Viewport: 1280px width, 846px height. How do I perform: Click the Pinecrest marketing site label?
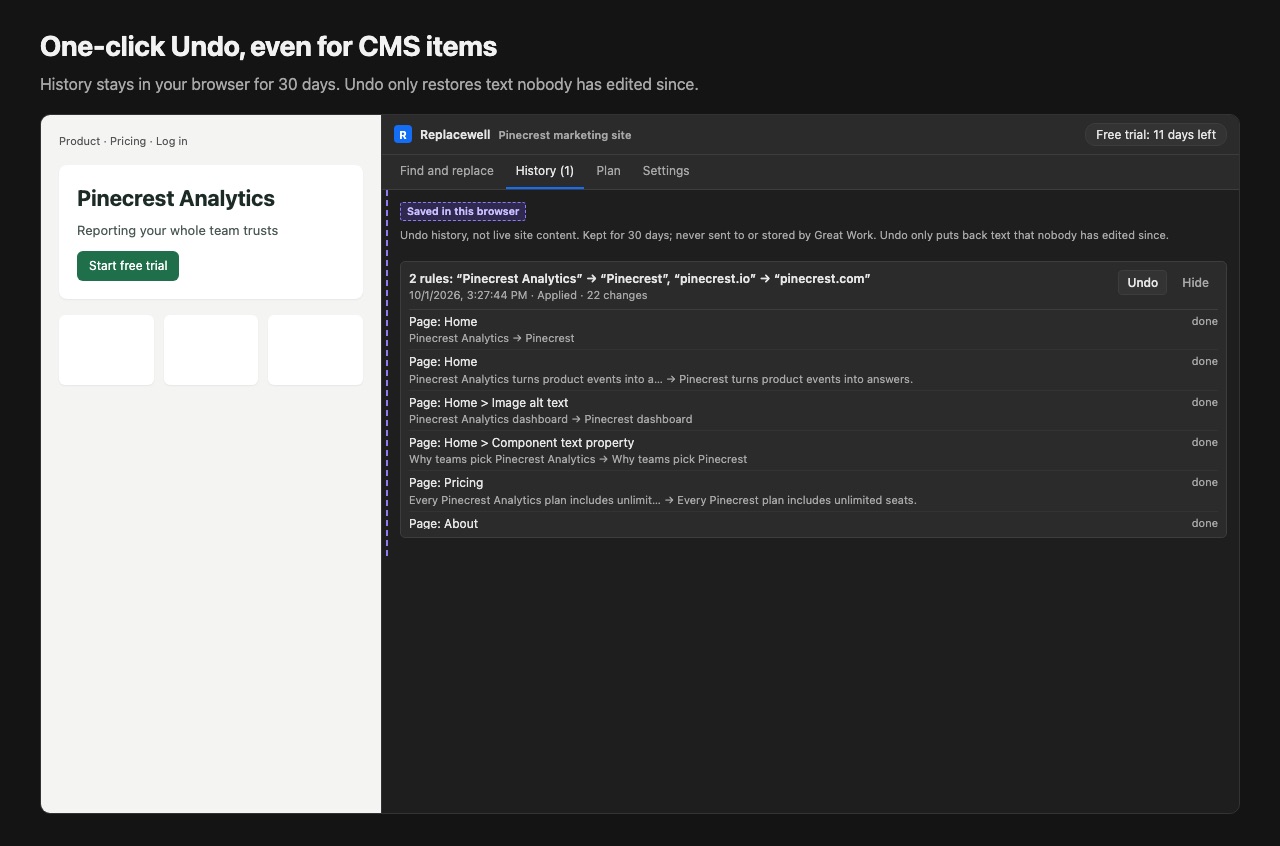tap(565, 135)
